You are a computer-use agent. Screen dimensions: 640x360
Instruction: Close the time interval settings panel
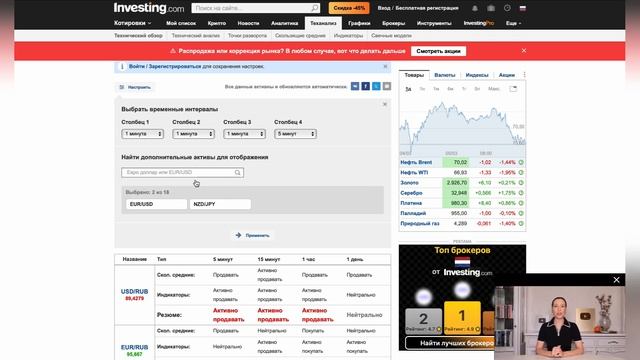tap(384, 104)
